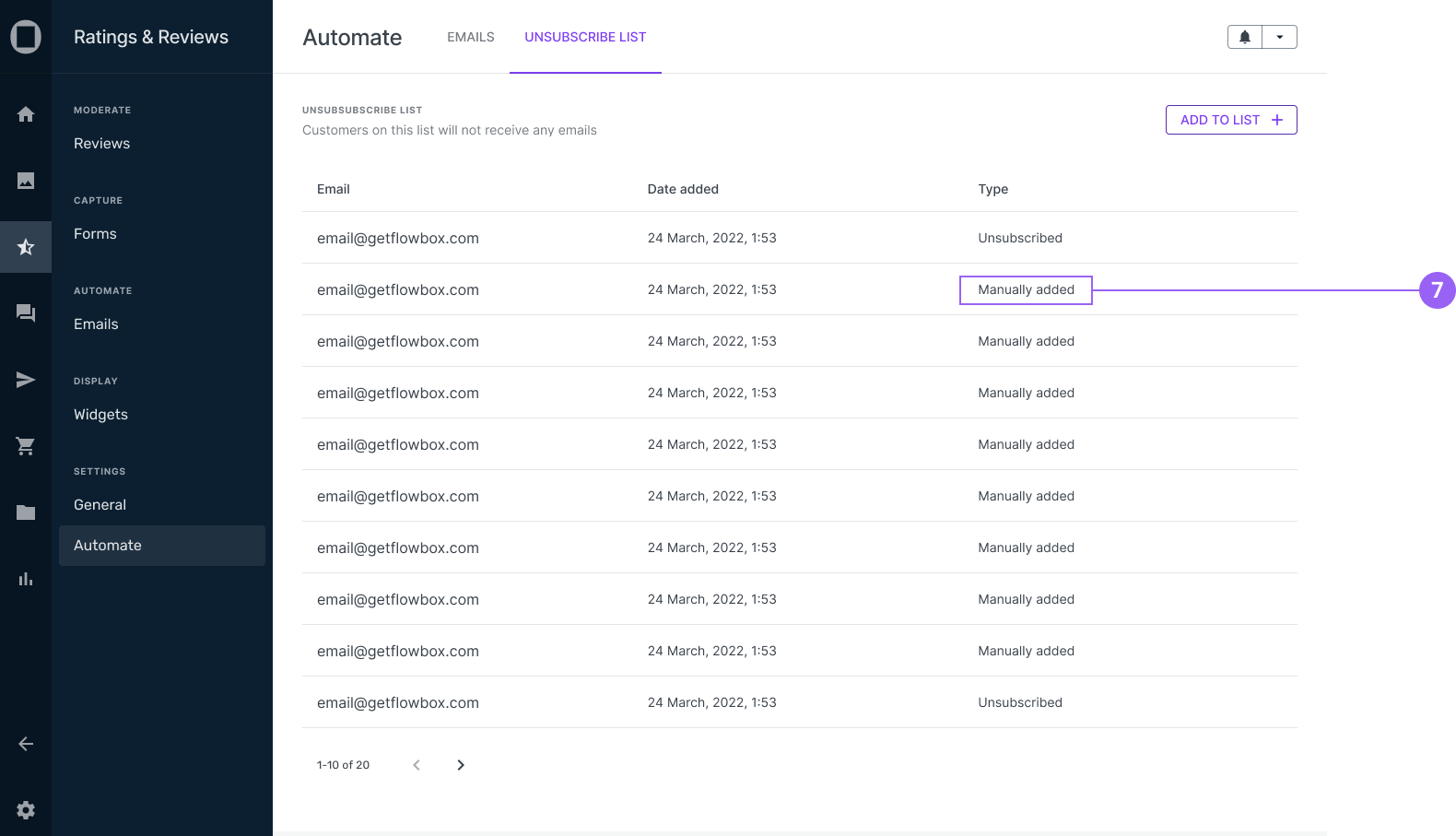Go to the previous page chevron
The image size is (1456, 836).
(x=417, y=765)
